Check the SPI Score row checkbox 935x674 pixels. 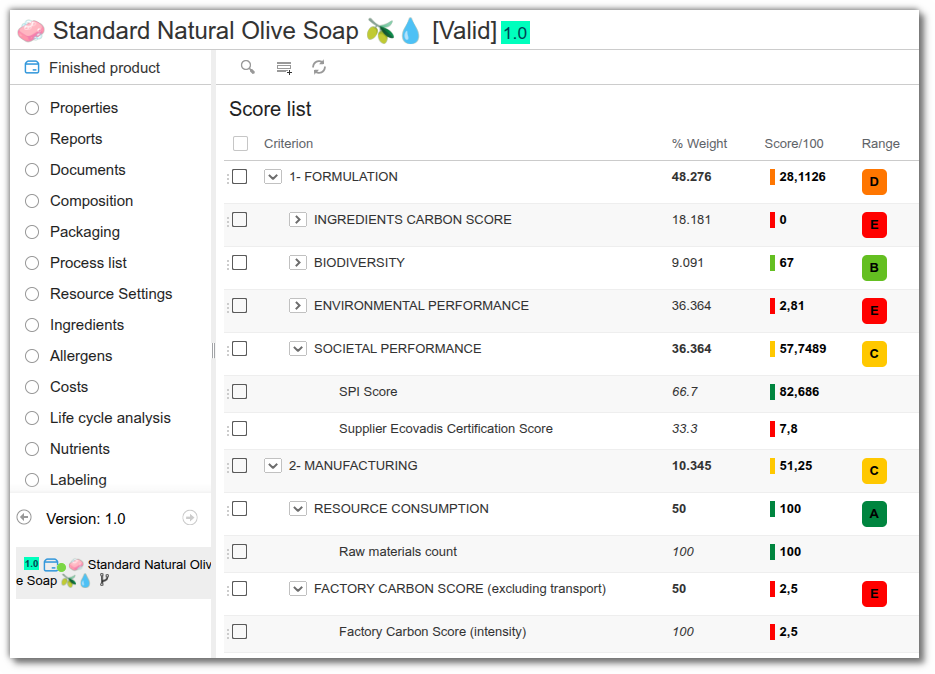(x=240, y=391)
